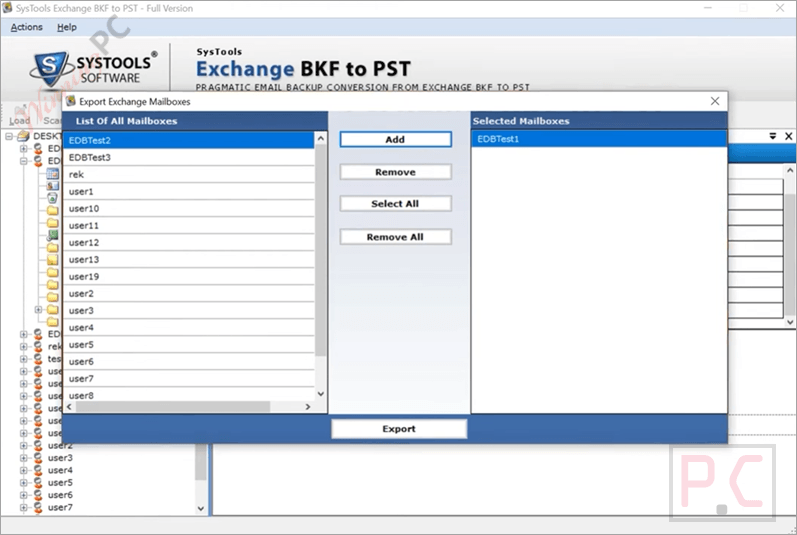The height and width of the screenshot is (535, 797).
Task: Select user10 in the mailbox list
Action: tap(189, 209)
